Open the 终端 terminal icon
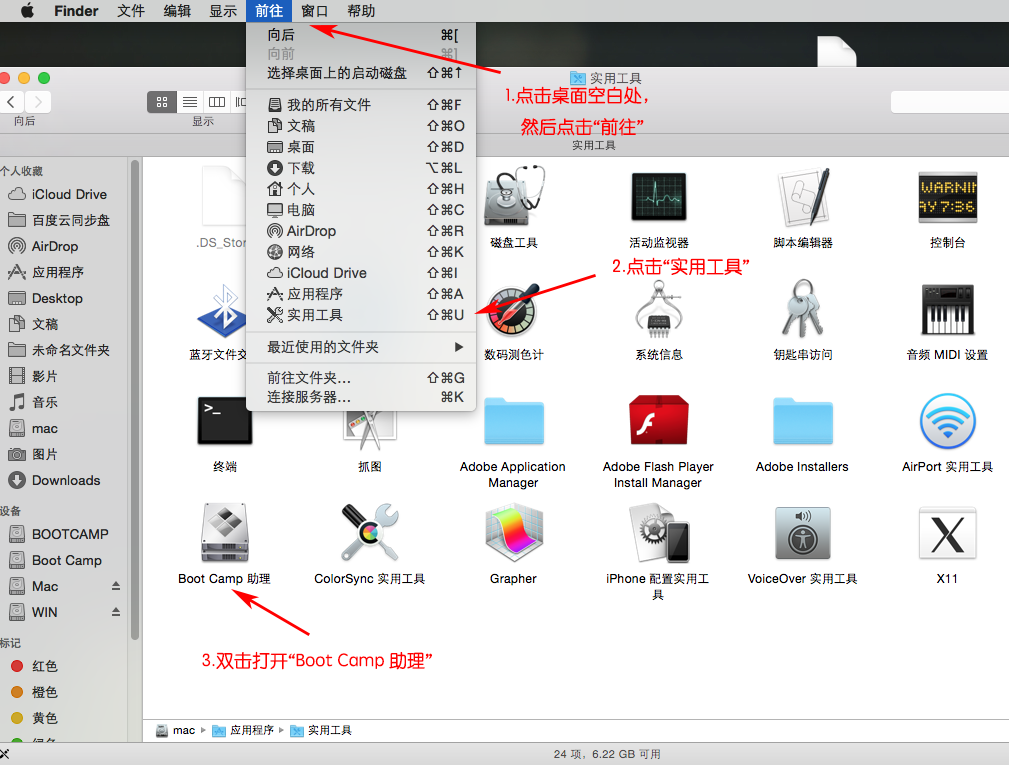The height and width of the screenshot is (765, 1009). pyautogui.click(x=225, y=421)
